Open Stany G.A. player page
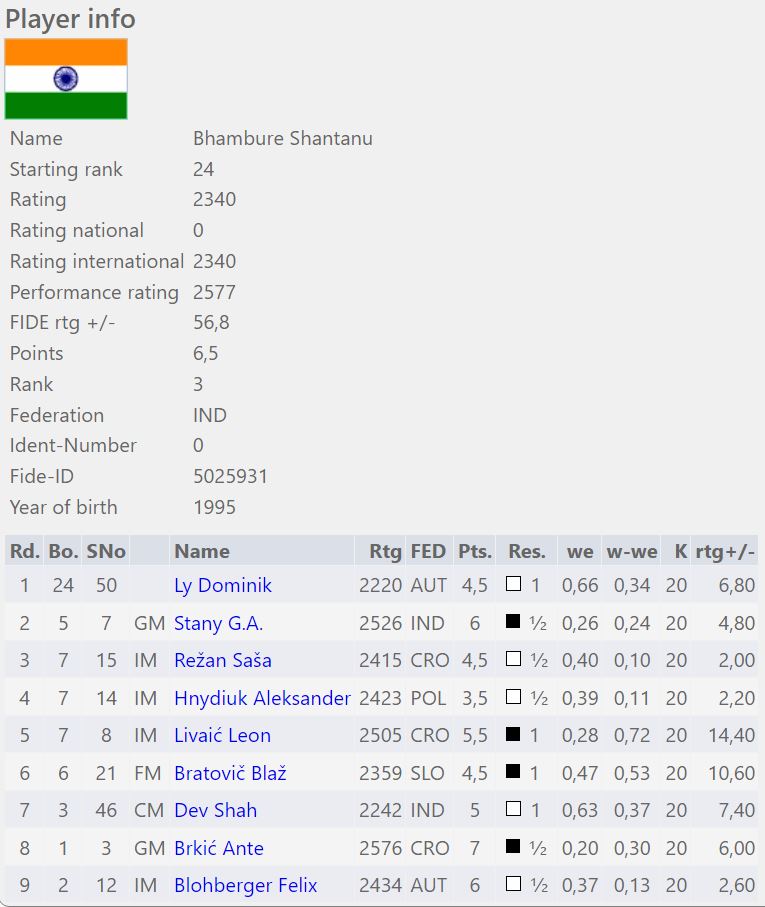Screen dimensions: 765x907 point(218,623)
